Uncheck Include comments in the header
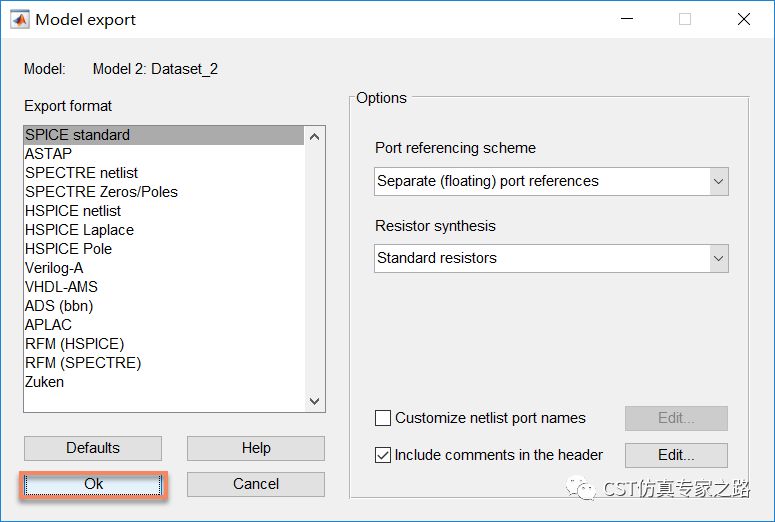The image size is (775, 522). (383, 455)
